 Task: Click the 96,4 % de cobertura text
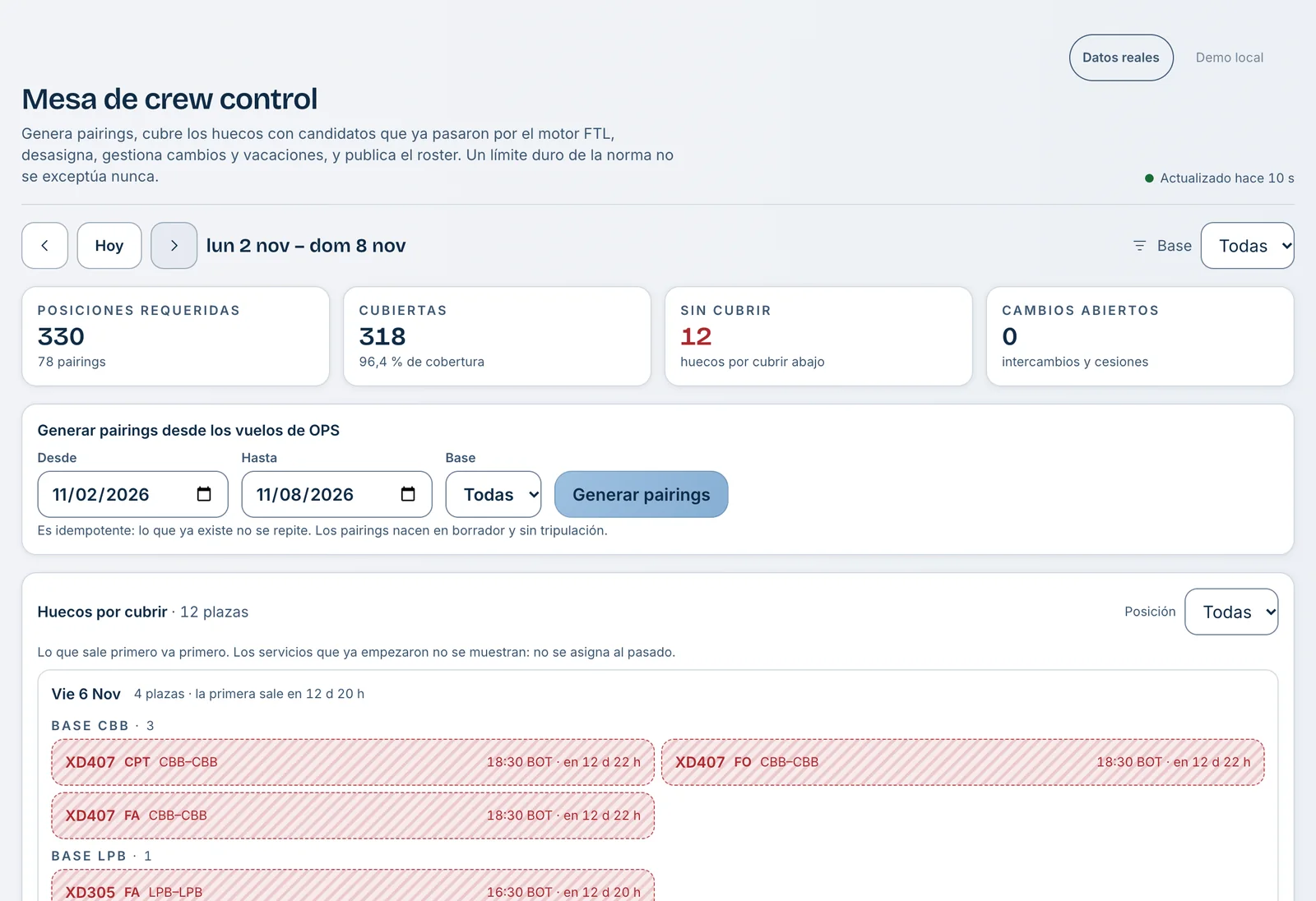[422, 362]
